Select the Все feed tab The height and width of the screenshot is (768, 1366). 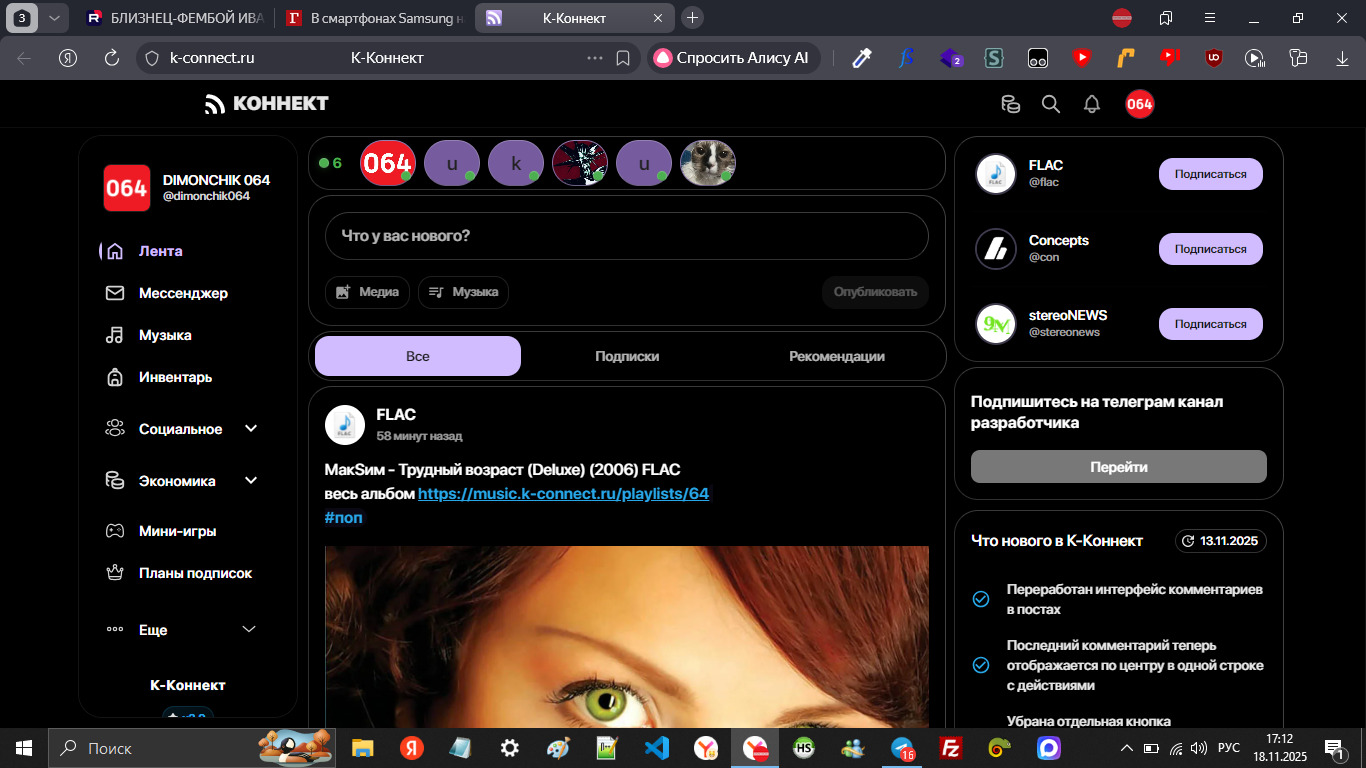[x=417, y=356]
